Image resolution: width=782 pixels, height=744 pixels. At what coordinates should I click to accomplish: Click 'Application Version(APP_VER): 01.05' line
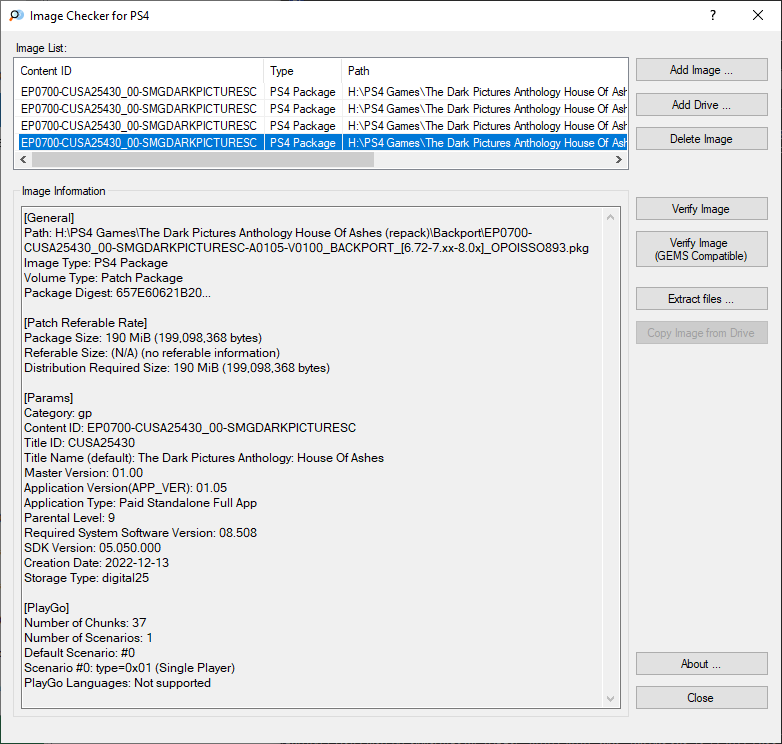125,488
